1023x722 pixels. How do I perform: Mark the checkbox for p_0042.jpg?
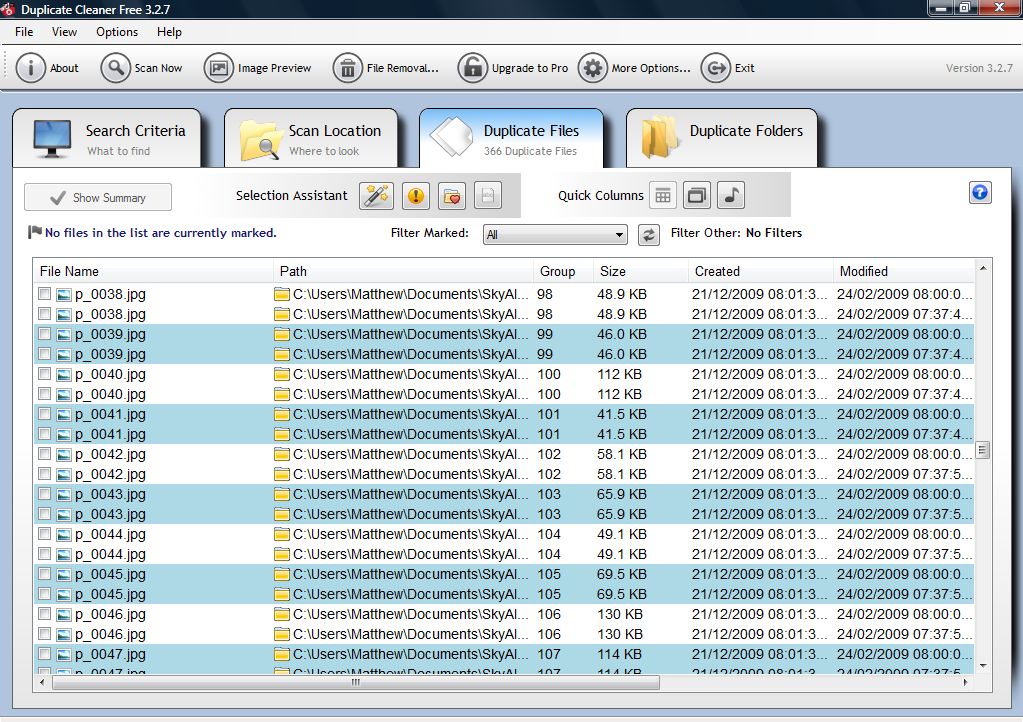tap(44, 453)
